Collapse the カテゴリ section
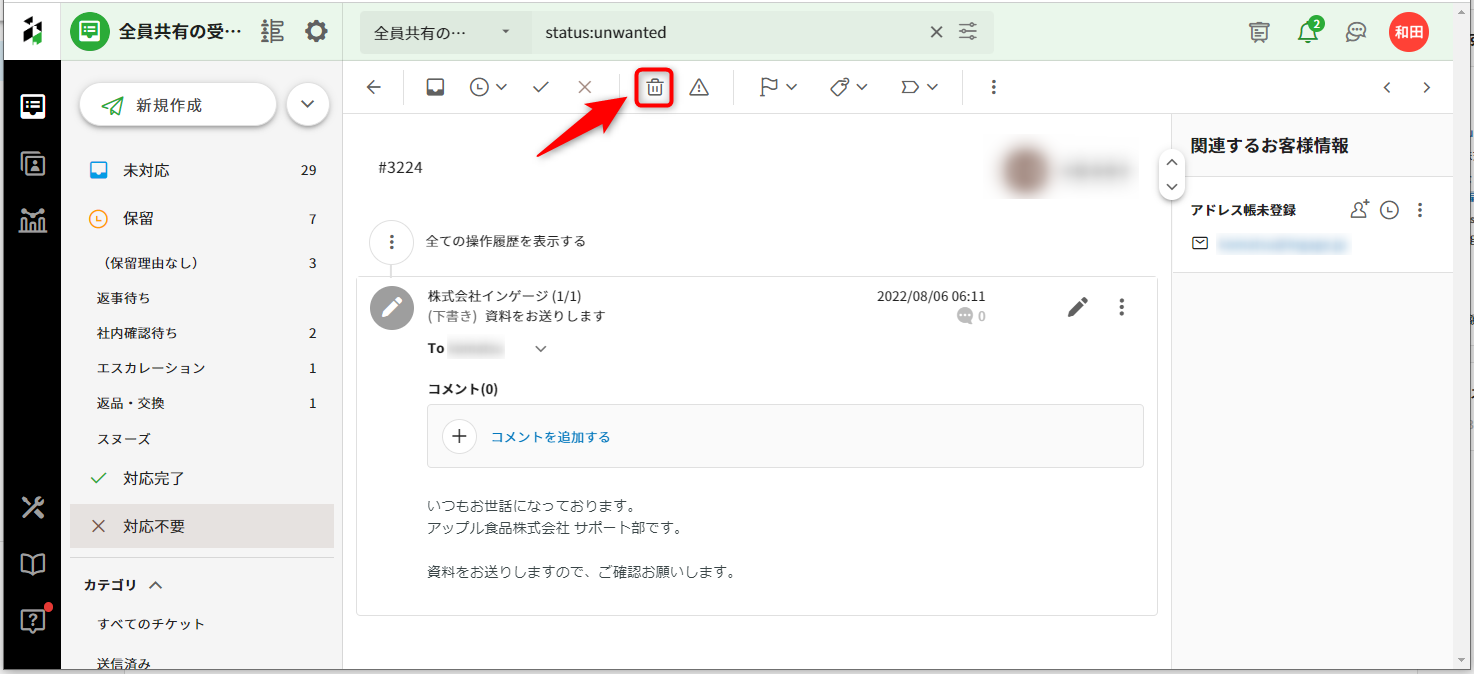The width and height of the screenshot is (1474, 674). point(155,585)
